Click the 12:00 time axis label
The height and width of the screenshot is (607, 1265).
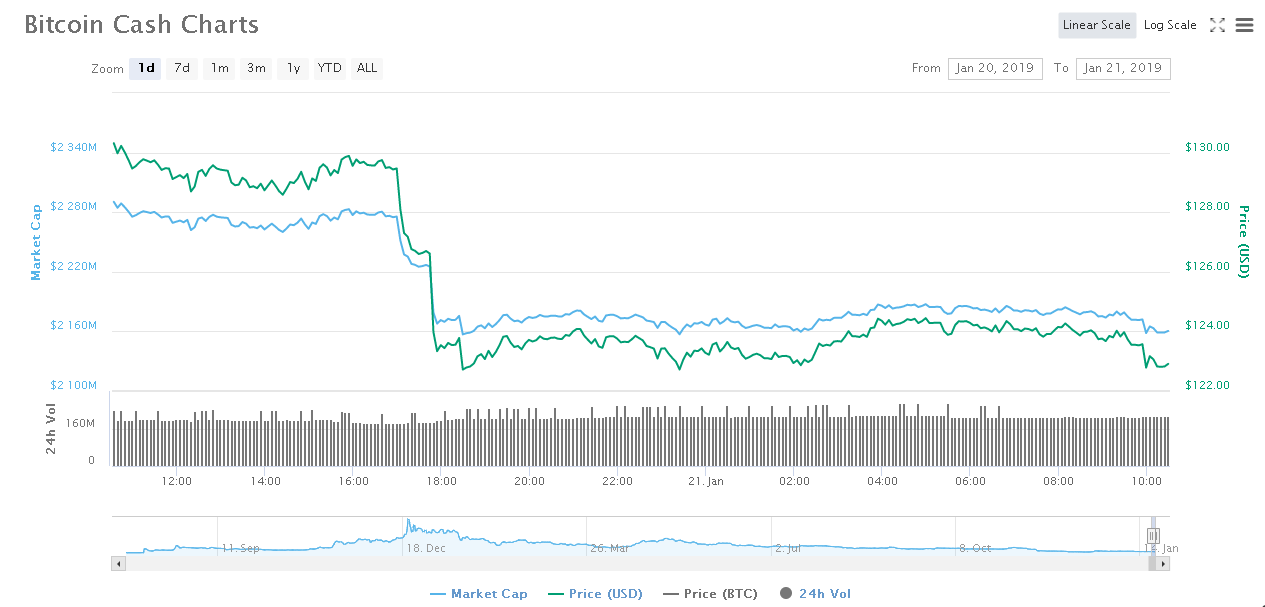coord(177,481)
